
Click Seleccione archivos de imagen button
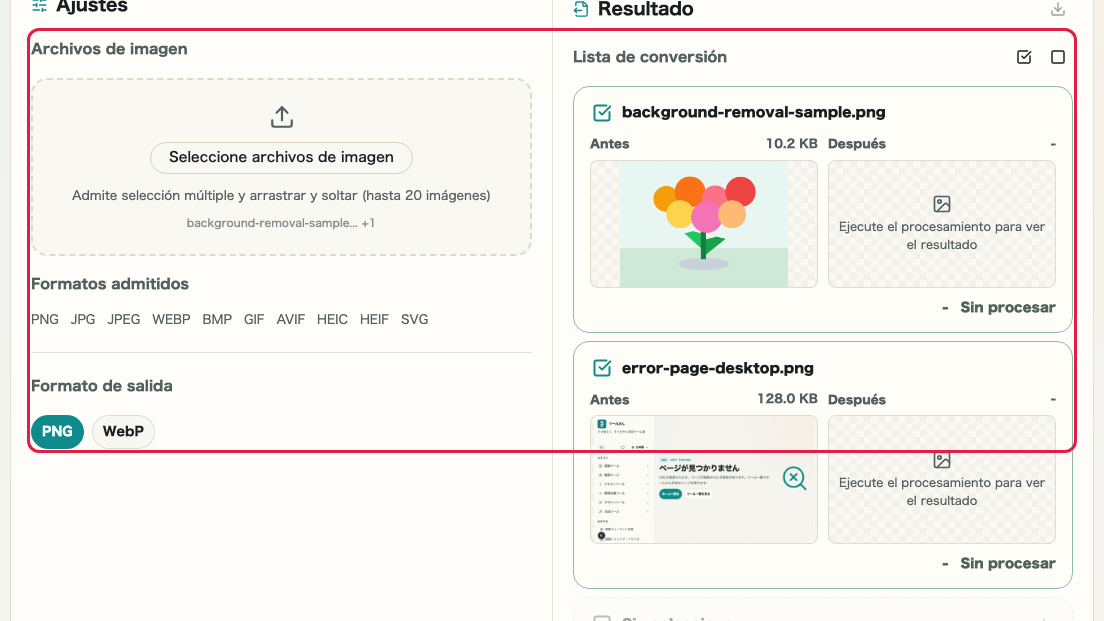coord(282,157)
